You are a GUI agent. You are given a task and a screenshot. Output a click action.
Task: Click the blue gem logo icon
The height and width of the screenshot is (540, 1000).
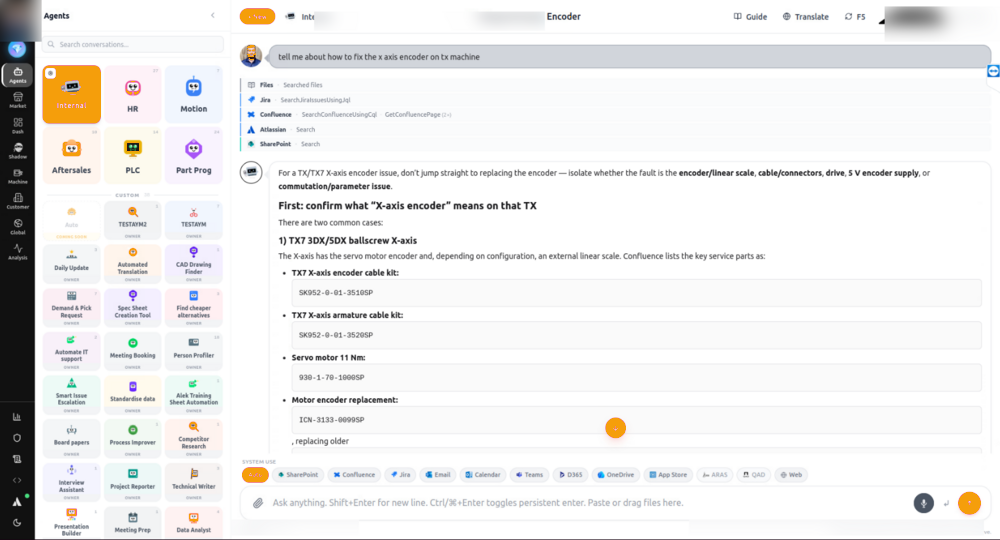coord(17,49)
